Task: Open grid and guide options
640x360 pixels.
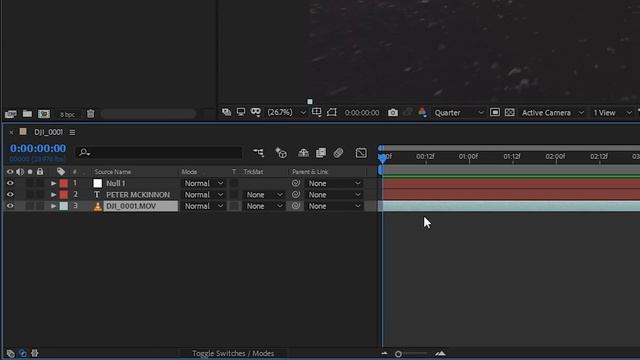Action: [x=317, y=112]
